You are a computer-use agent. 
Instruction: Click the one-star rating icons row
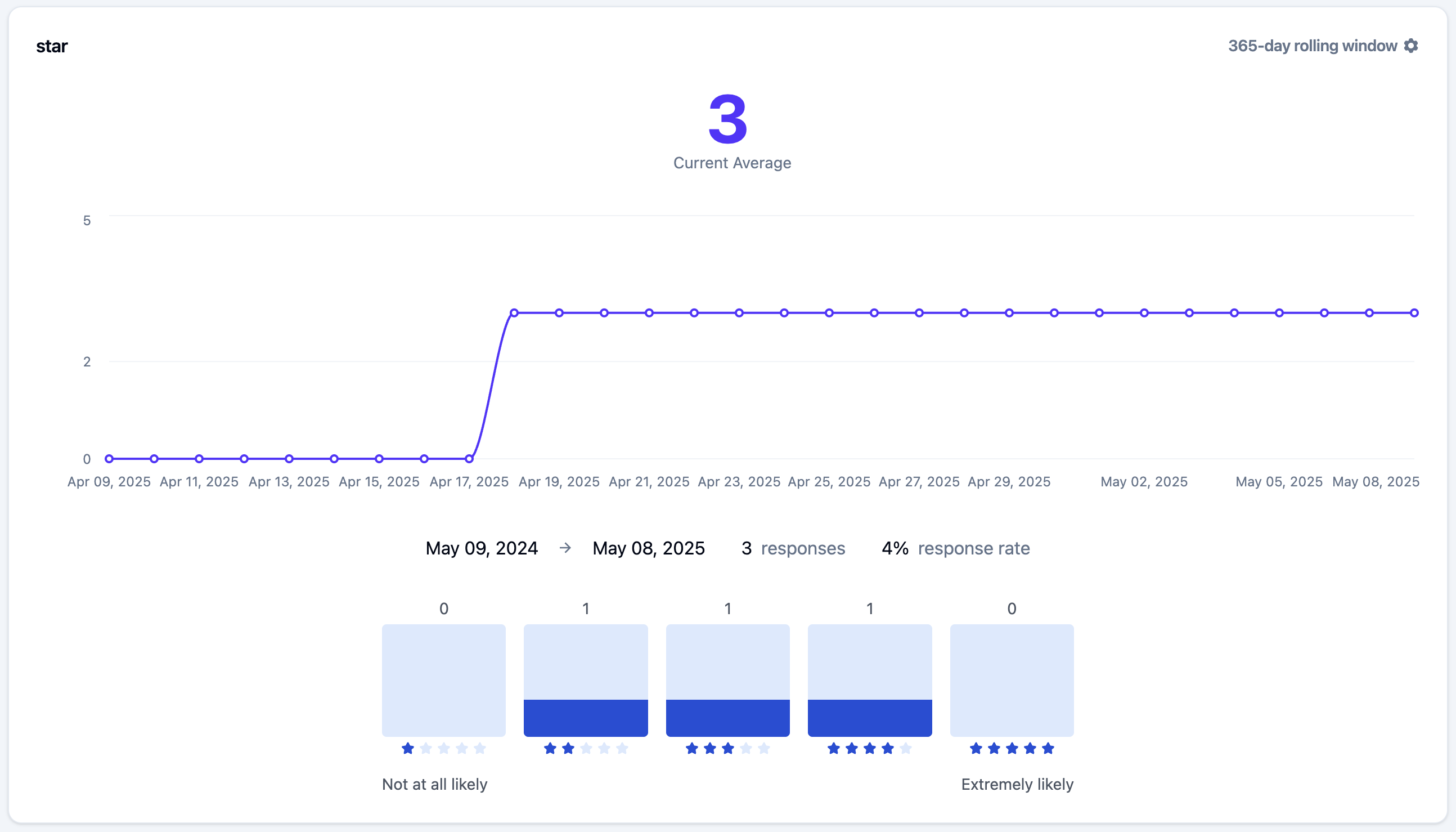444,749
